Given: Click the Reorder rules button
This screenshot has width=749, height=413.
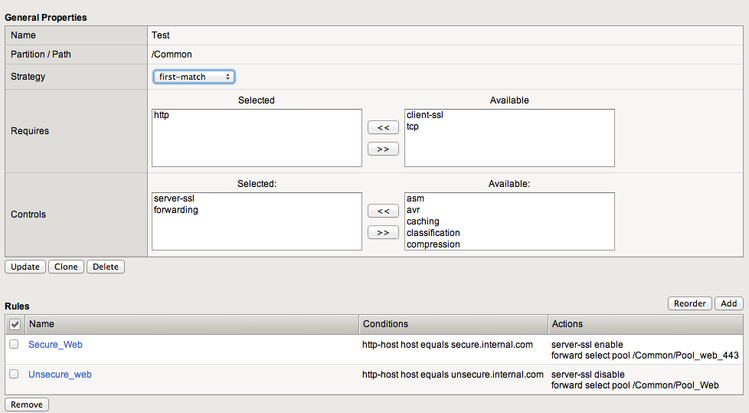Looking at the screenshot, I should point(689,303).
